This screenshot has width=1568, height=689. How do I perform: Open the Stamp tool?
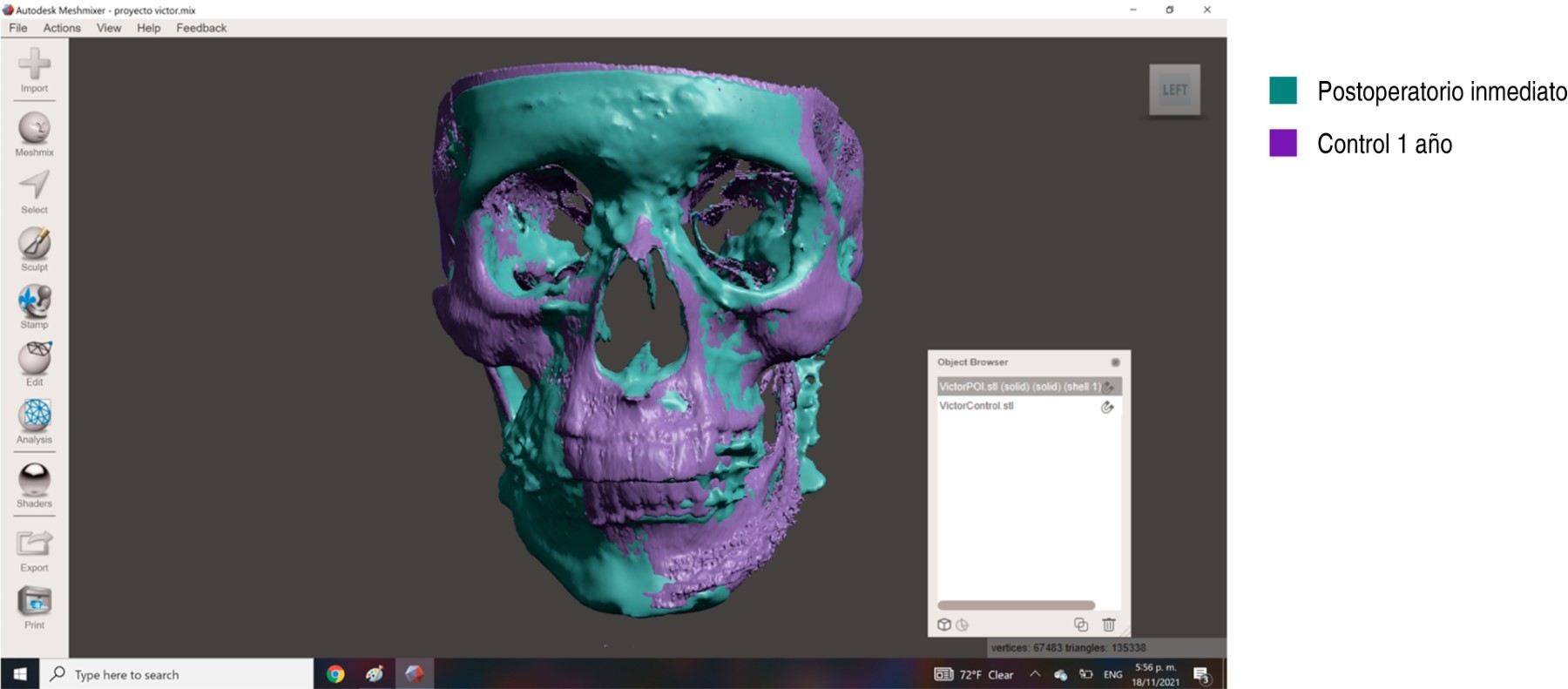[x=34, y=301]
